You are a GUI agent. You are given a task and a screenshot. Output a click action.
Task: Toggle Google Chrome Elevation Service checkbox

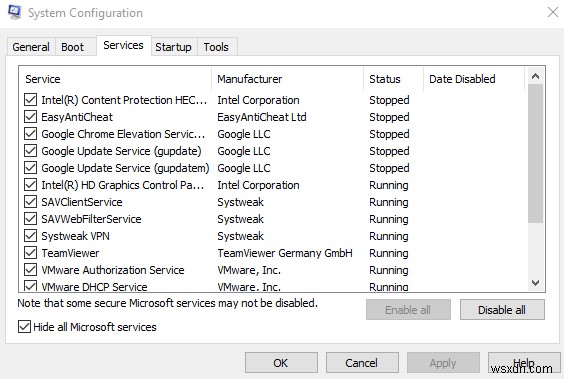tap(31, 134)
